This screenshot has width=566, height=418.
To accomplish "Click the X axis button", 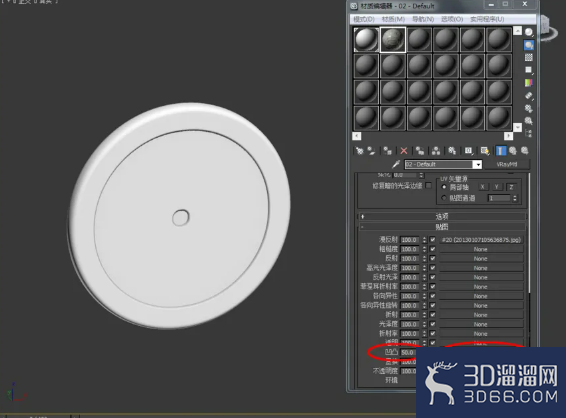I will tap(483, 187).
